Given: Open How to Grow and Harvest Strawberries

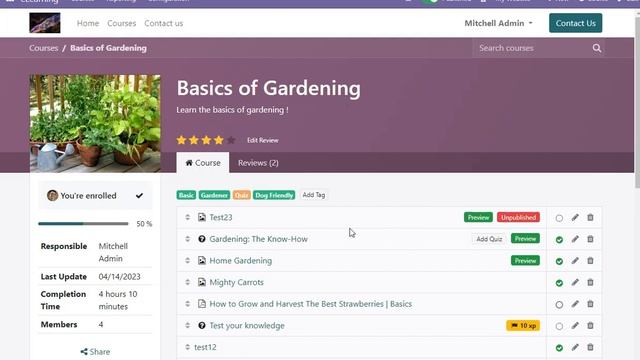Looking at the screenshot, I should tap(311, 304).
